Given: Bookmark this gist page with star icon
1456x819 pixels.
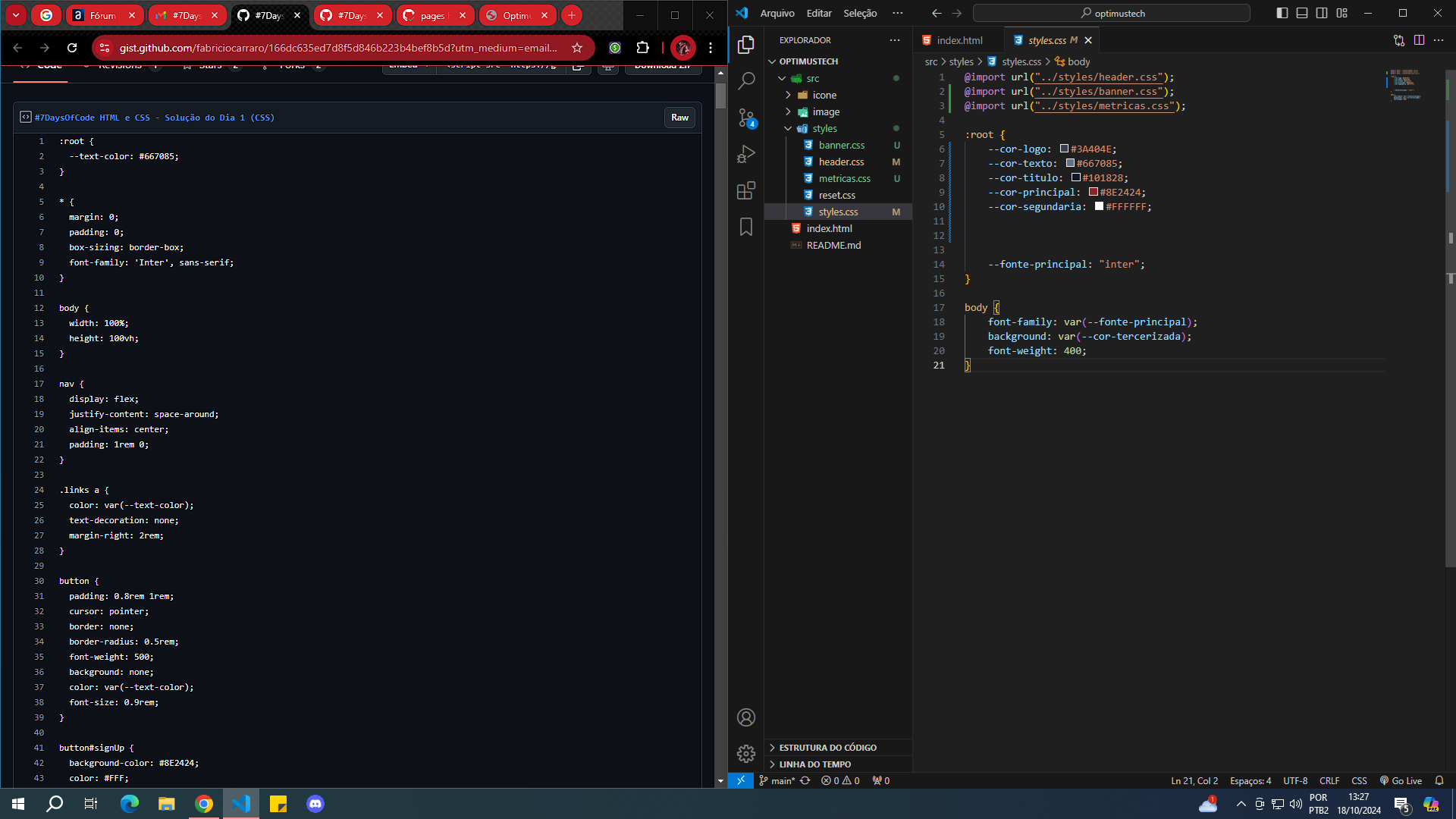Looking at the screenshot, I should point(577,48).
